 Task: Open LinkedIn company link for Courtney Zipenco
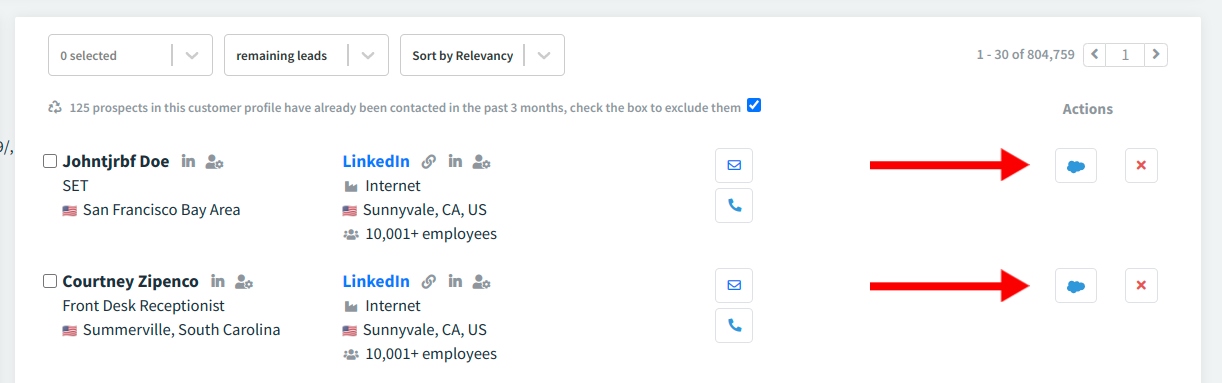tap(376, 281)
